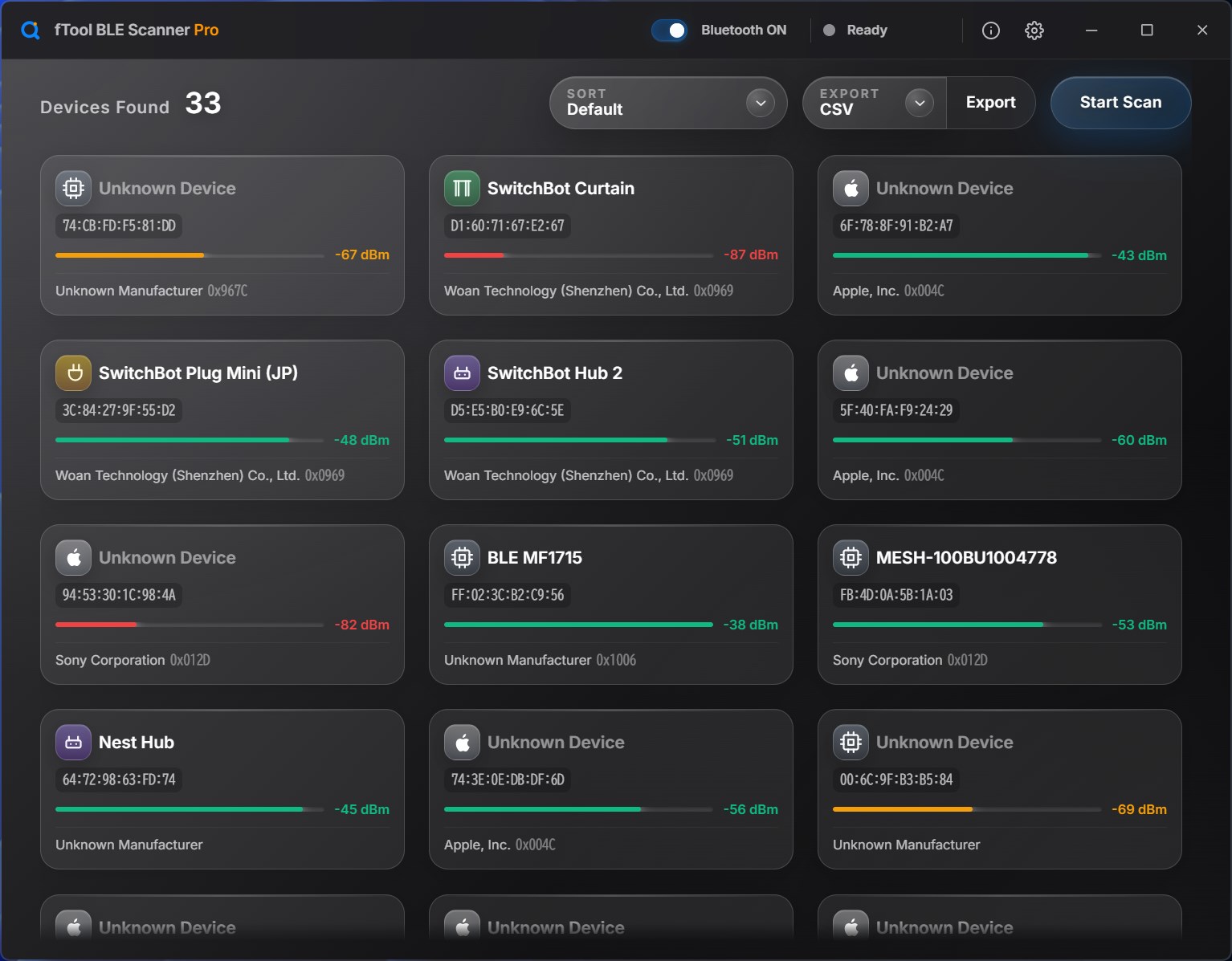
Task: Click the MESH-100BU1004778 device name
Action: 966,558
